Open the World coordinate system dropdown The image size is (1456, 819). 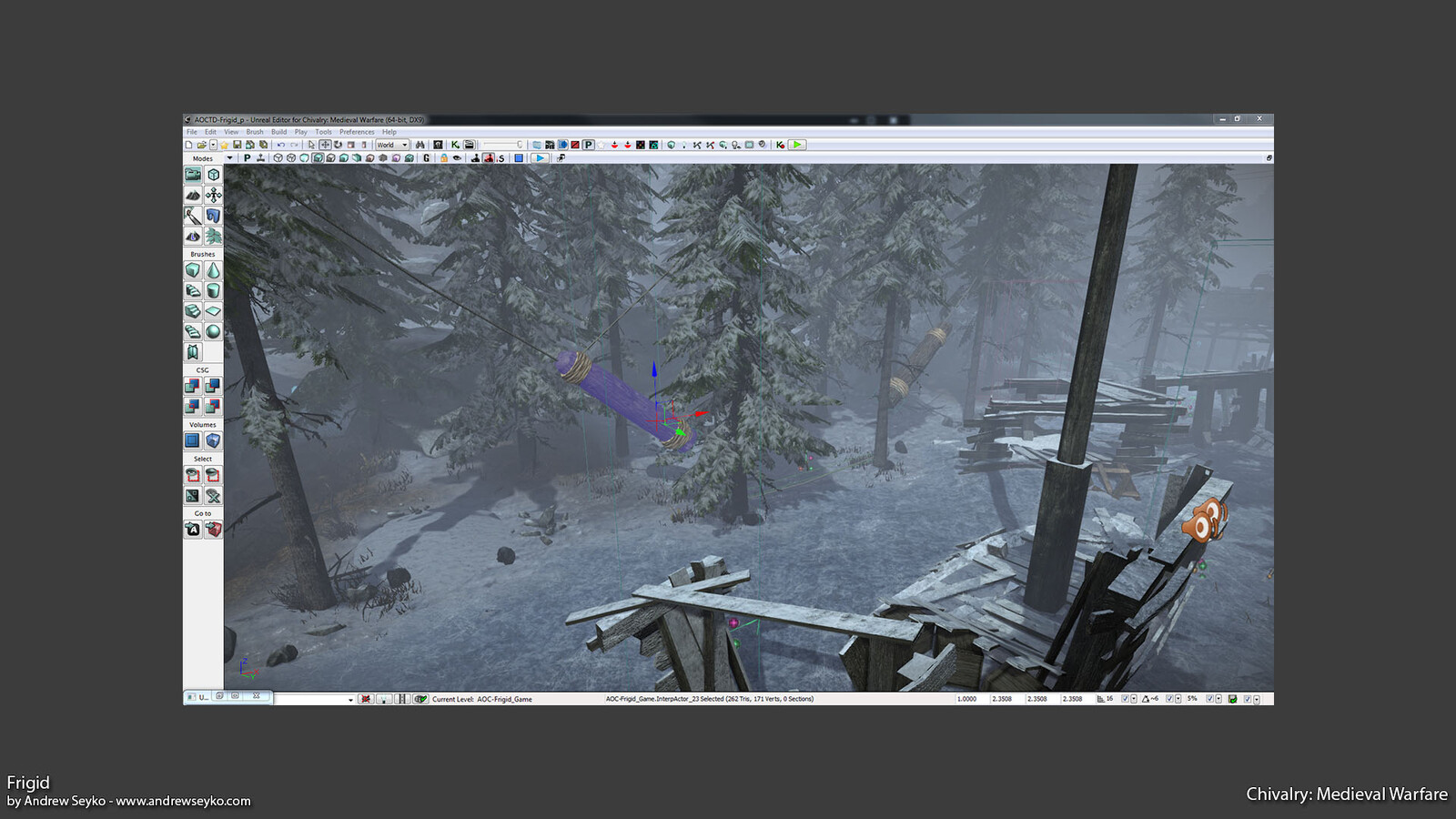click(x=393, y=145)
